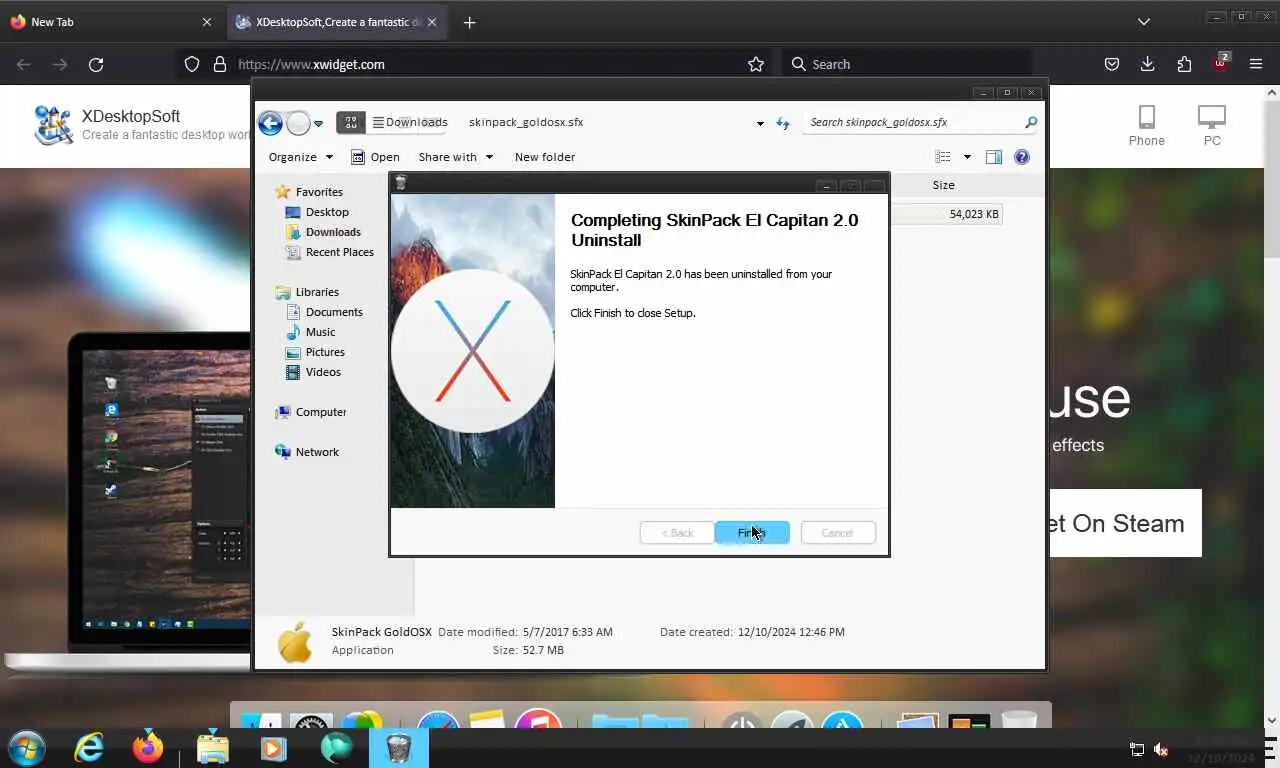Open the More view options arrow

pyautogui.click(x=967, y=157)
